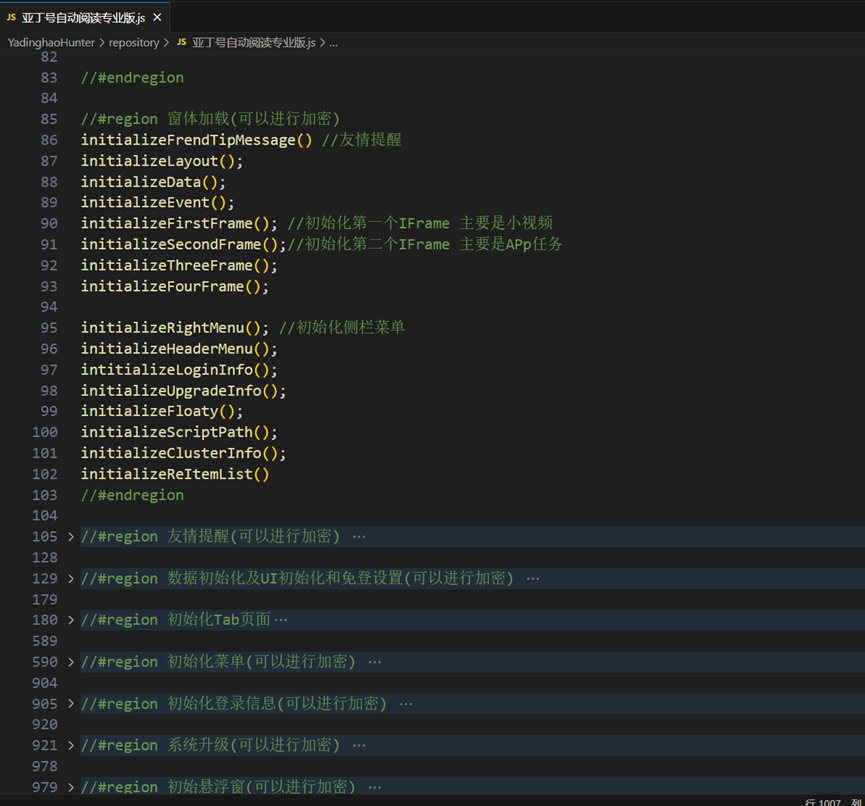
Task: Click the JS file icon in the tab
Action: coord(11,18)
